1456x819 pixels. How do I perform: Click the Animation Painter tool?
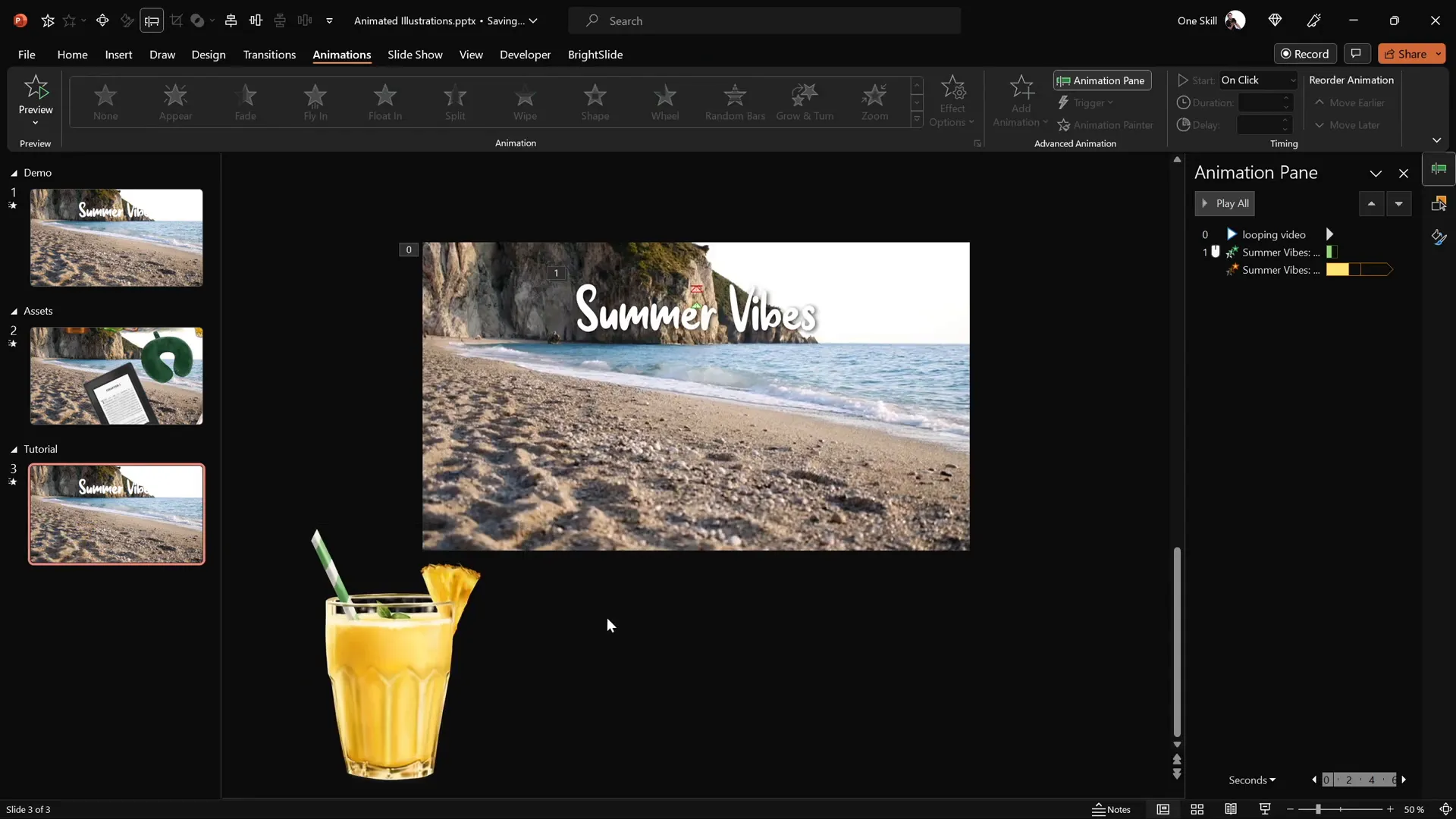(1106, 124)
